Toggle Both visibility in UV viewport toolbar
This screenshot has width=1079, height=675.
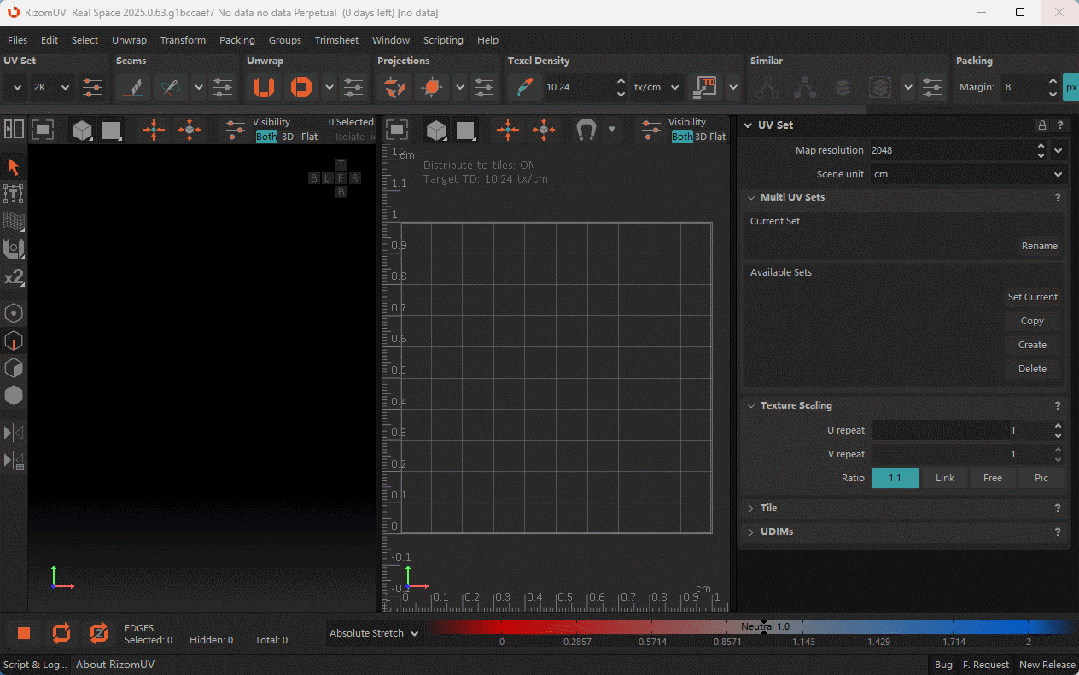pyautogui.click(x=682, y=136)
